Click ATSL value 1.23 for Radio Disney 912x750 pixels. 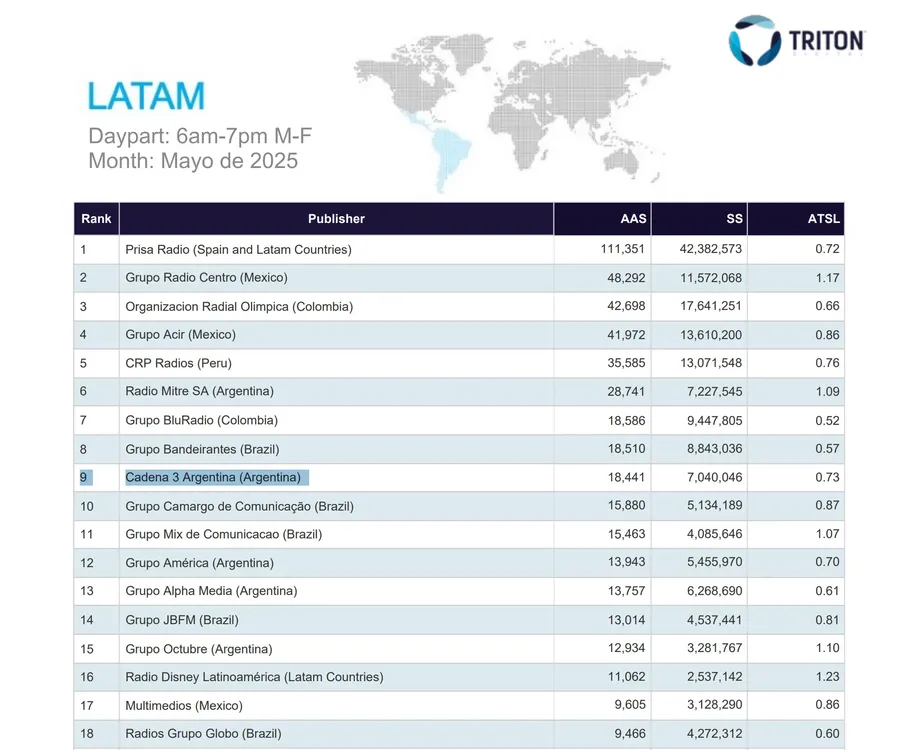(826, 677)
